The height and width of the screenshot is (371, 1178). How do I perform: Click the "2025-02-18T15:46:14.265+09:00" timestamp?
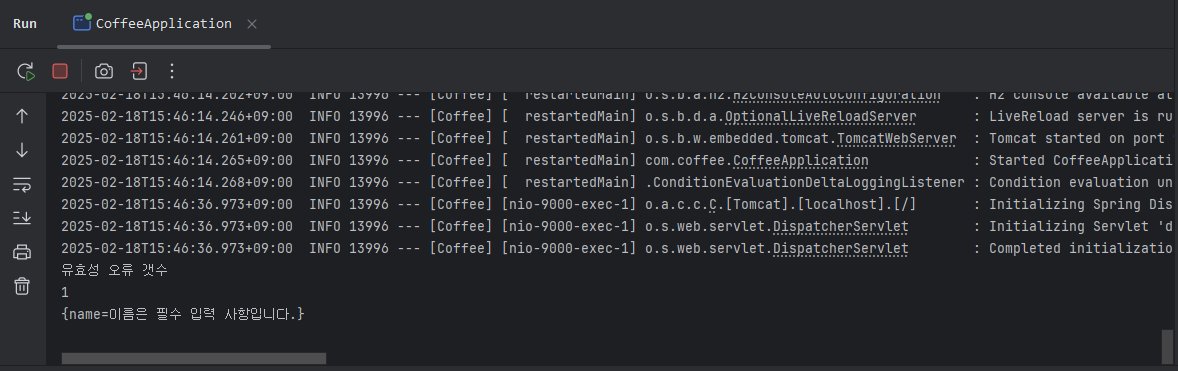(x=177, y=161)
